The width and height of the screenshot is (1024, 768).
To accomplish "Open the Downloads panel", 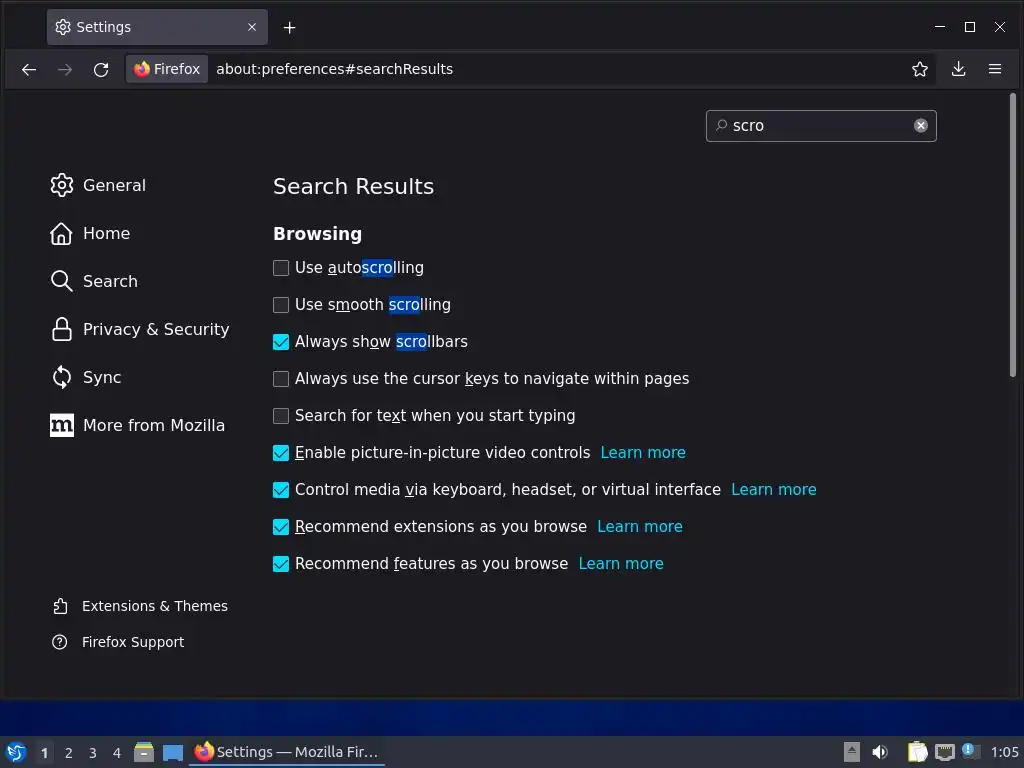I will [958, 69].
